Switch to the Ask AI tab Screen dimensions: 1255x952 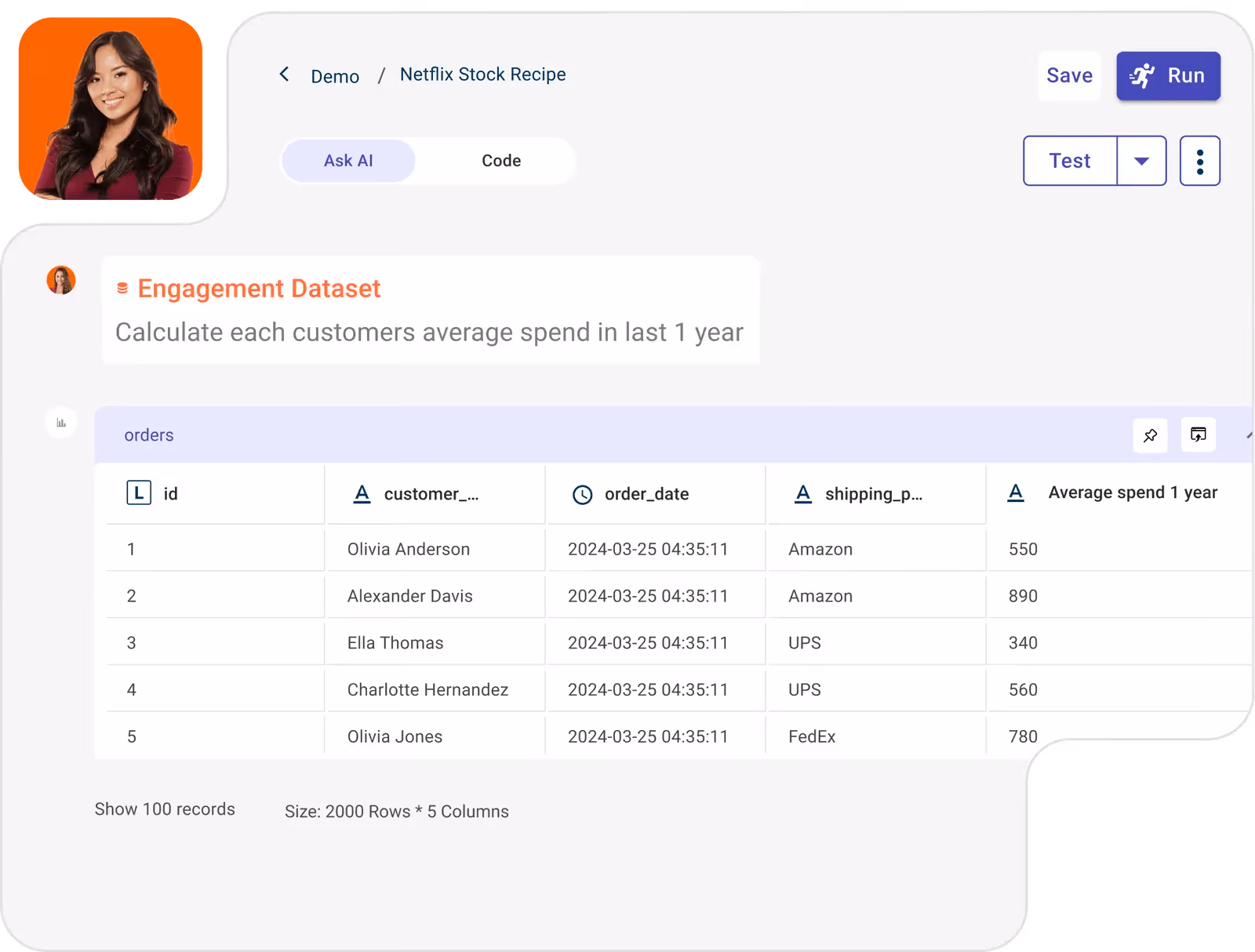(348, 161)
